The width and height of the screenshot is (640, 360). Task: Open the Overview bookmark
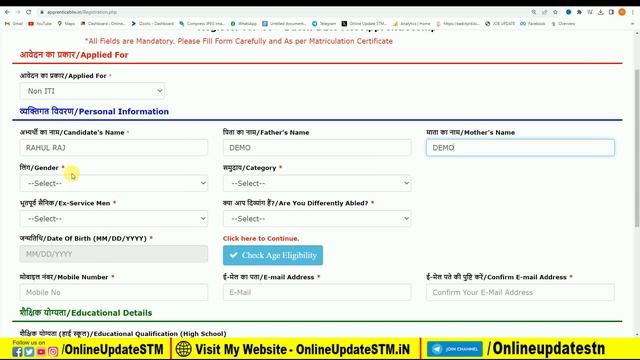(563, 24)
